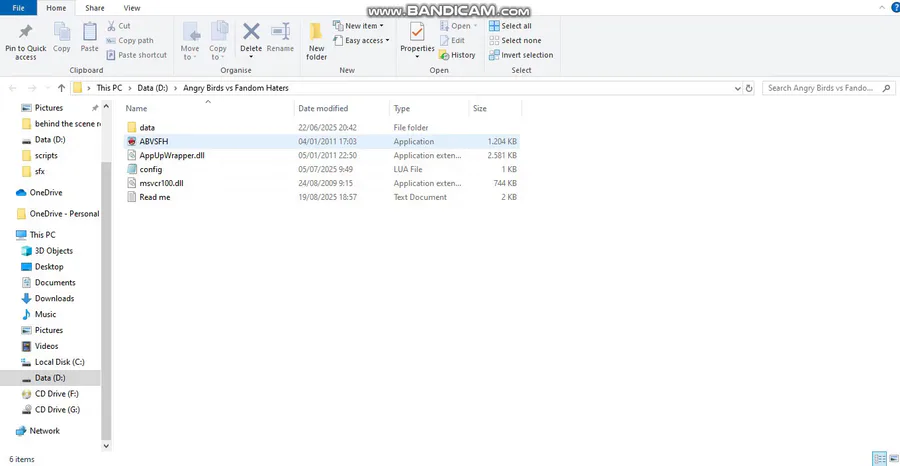This screenshot has height=466, width=900.
Task: Click Select none in ribbon
Action: tap(513, 41)
